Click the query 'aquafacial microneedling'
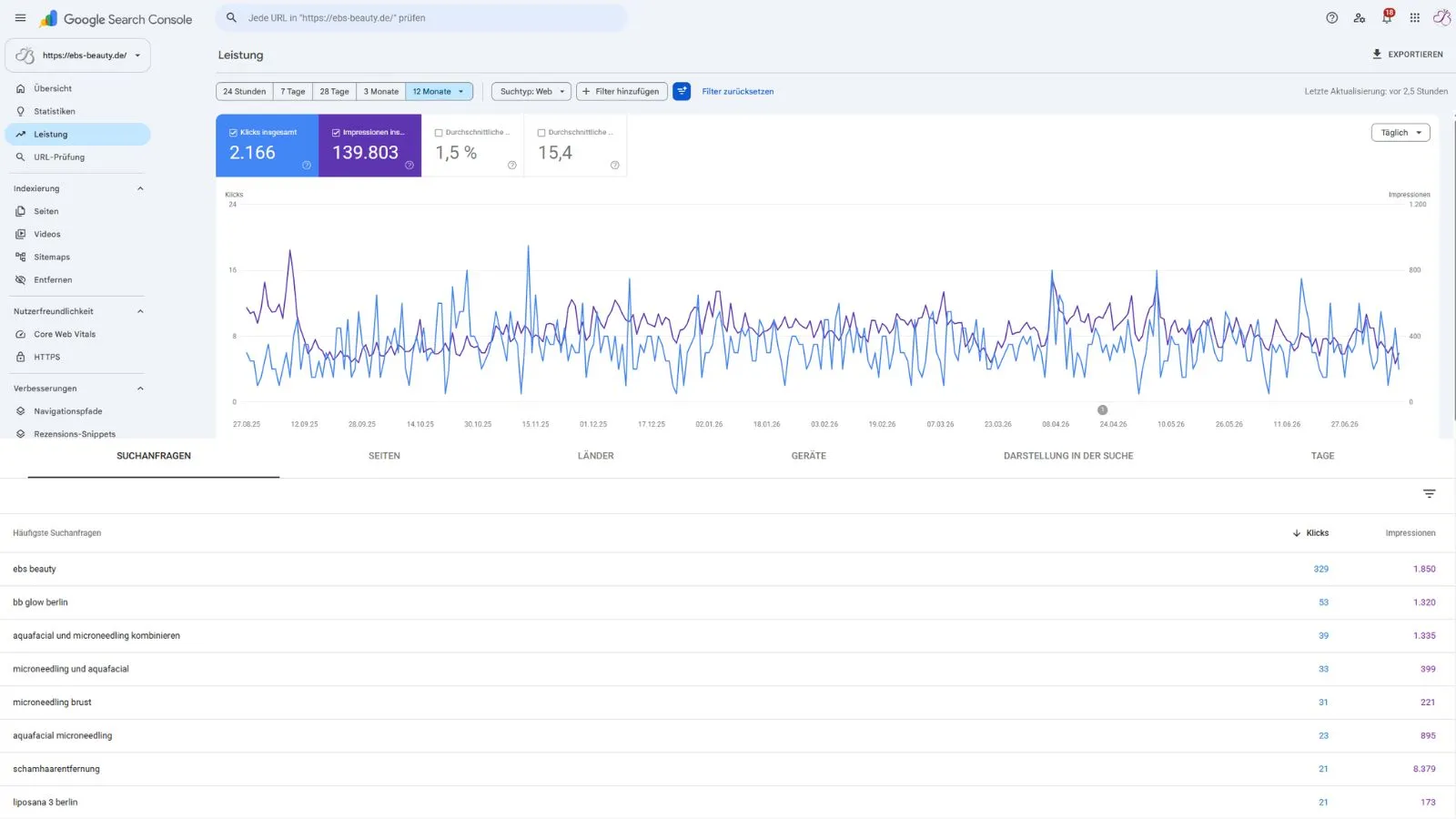Image resolution: width=1456 pixels, height=819 pixels. [63, 735]
